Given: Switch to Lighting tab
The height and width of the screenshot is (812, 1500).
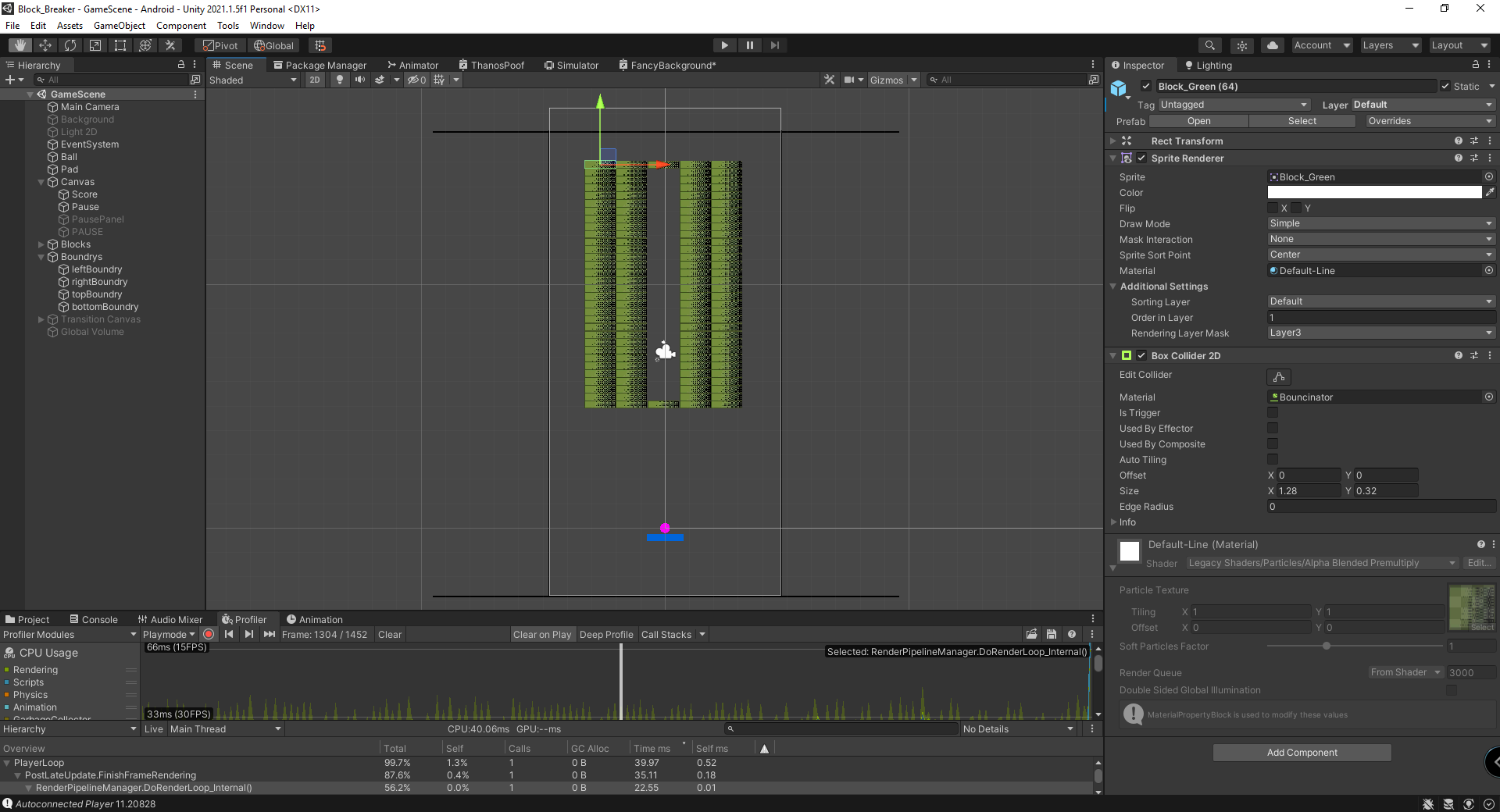Looking at the screenshot, I should [1208, 65].
